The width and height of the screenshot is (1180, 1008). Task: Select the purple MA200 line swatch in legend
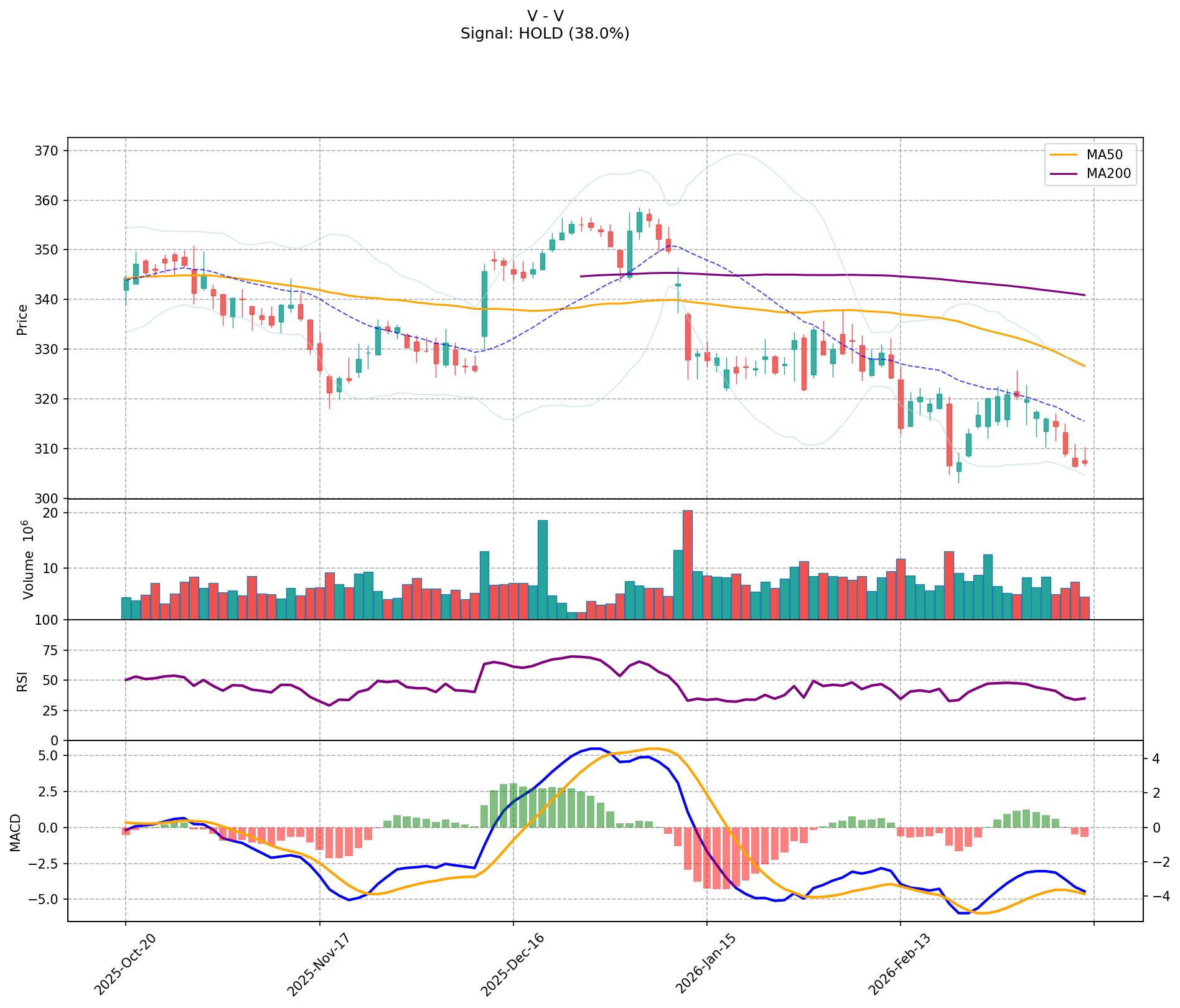point(1063,174)
